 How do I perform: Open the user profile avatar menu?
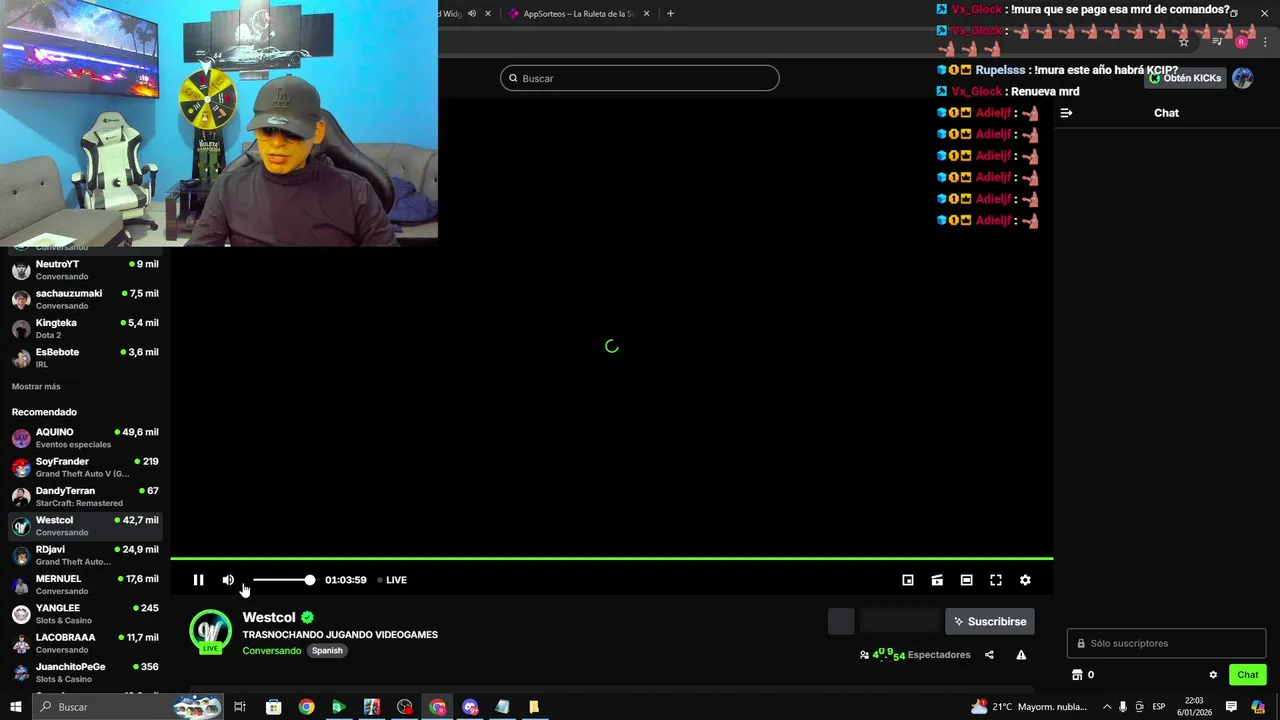pos(1243,78)
